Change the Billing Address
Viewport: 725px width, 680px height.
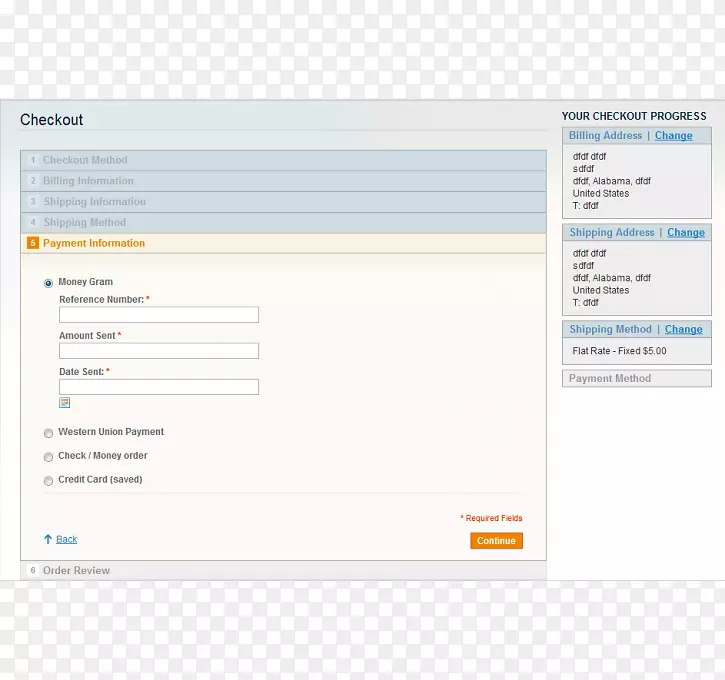pos(673,136)
